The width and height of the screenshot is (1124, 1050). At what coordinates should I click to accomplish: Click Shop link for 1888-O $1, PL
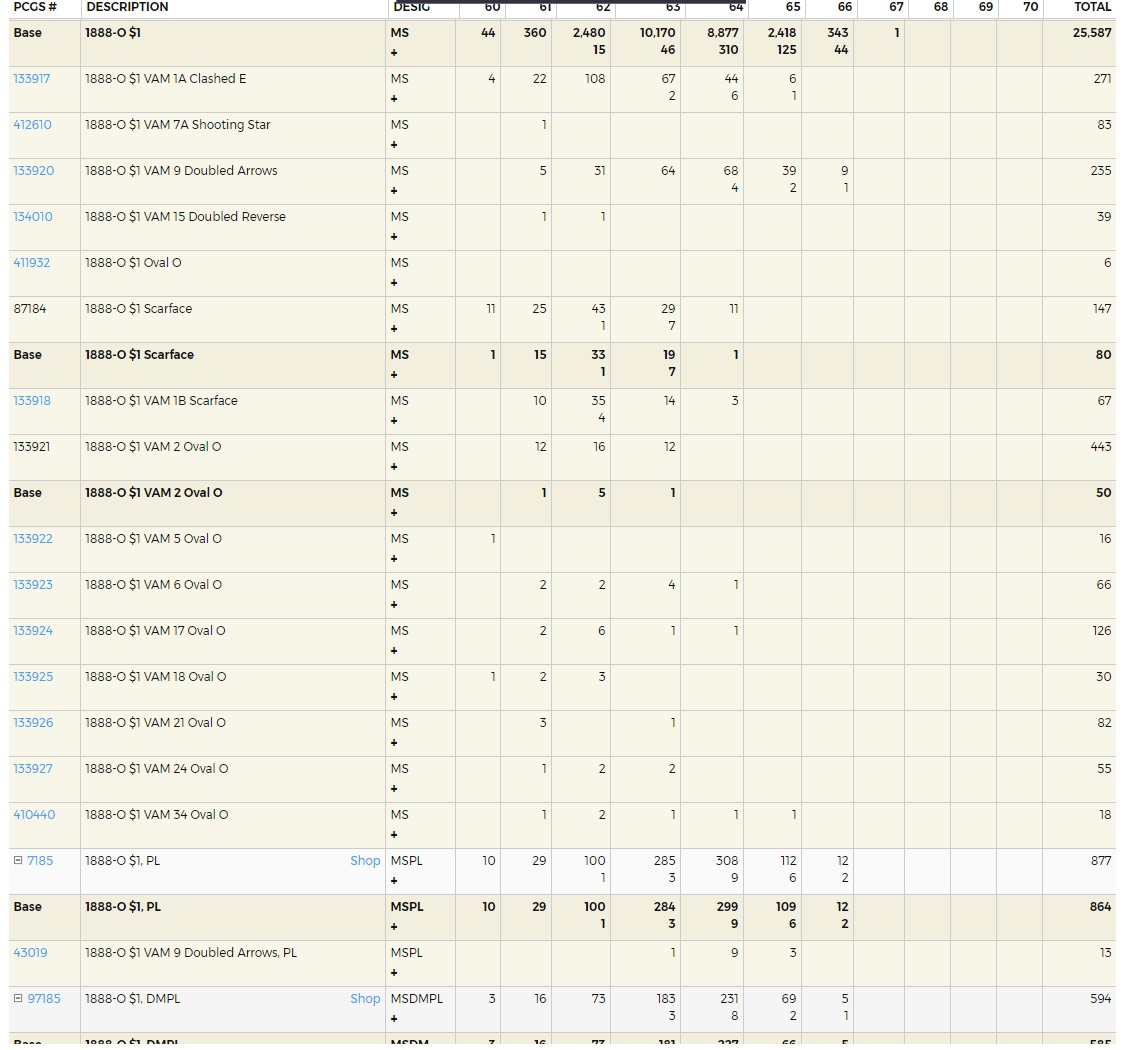click(x=365, y=861)
